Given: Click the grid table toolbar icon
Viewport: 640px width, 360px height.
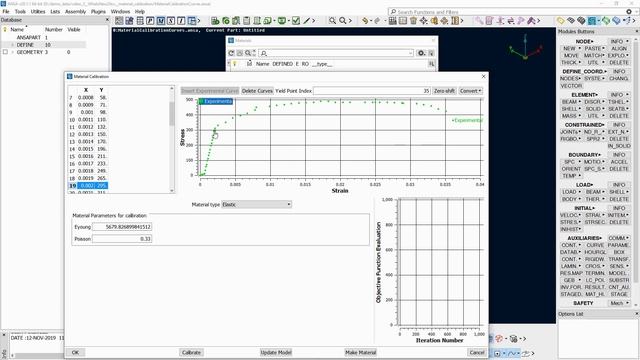Looking at the screenshot, I should (140, 20).
